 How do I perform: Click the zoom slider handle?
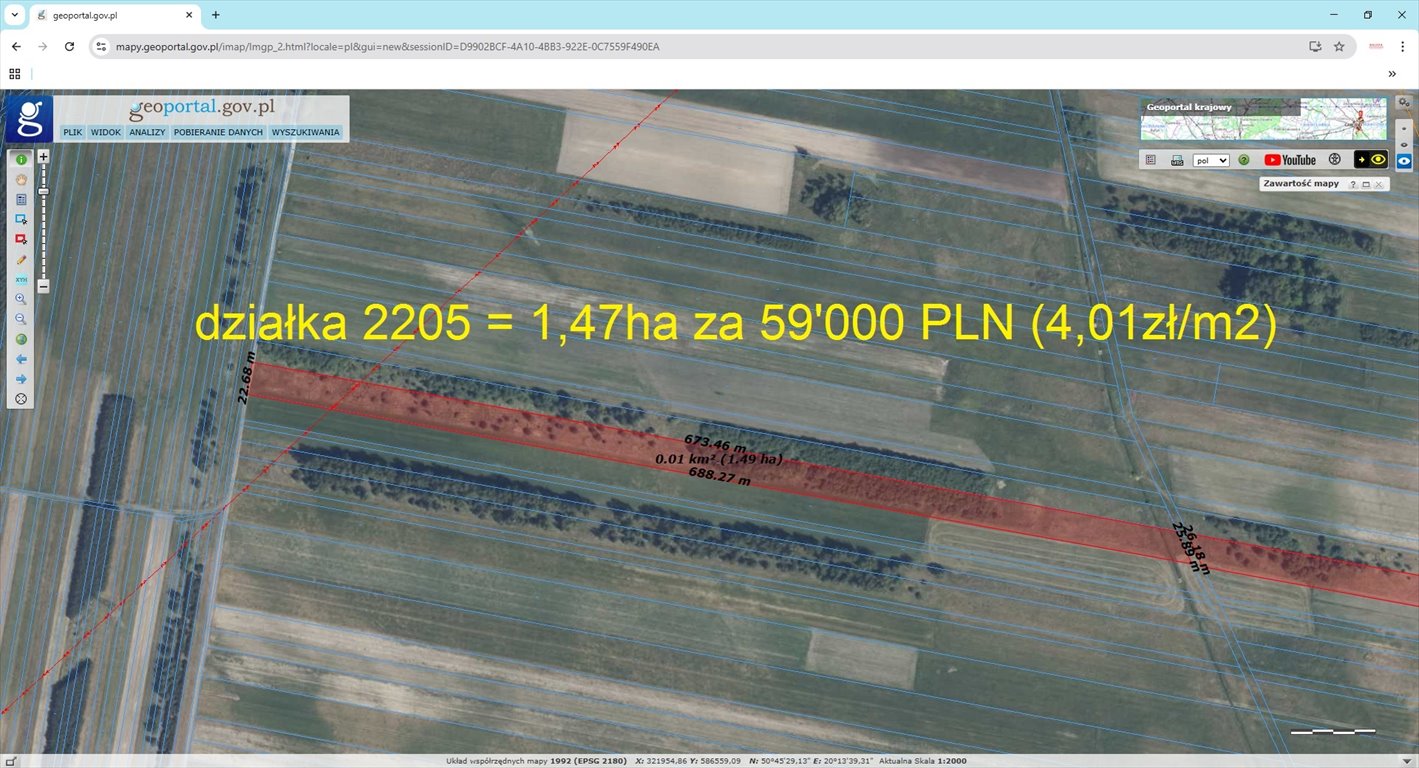(x=43, y=190)
